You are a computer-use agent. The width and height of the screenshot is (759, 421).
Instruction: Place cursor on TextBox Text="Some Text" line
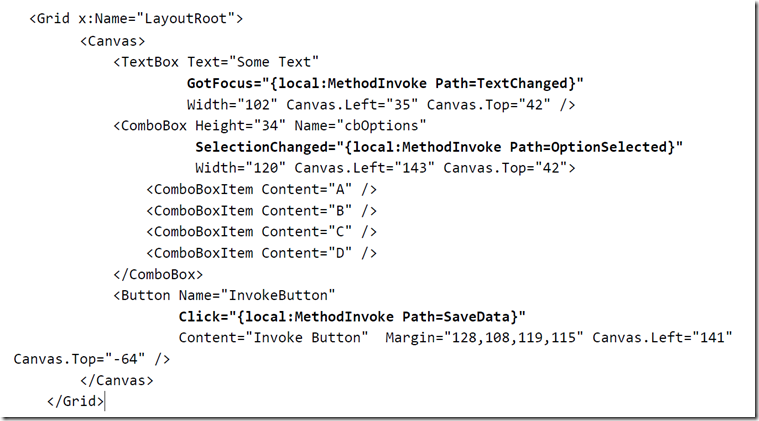click(216, 62)
